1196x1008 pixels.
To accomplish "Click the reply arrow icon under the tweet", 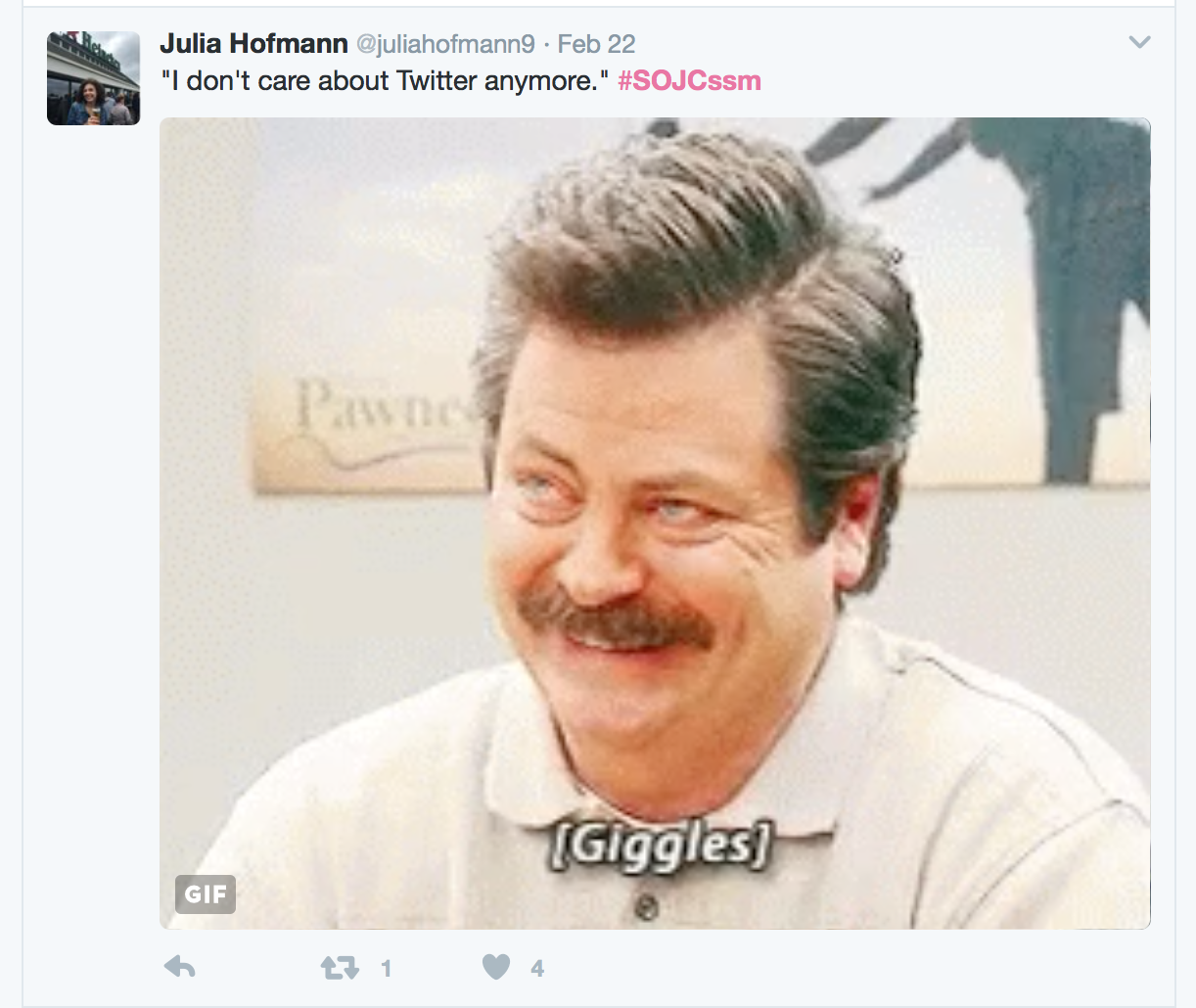I will (x=180, y=967).
